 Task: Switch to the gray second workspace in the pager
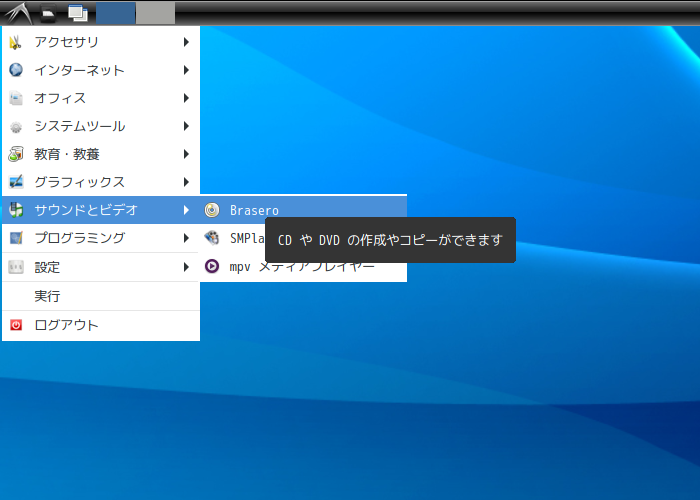[x=155, y=13]
